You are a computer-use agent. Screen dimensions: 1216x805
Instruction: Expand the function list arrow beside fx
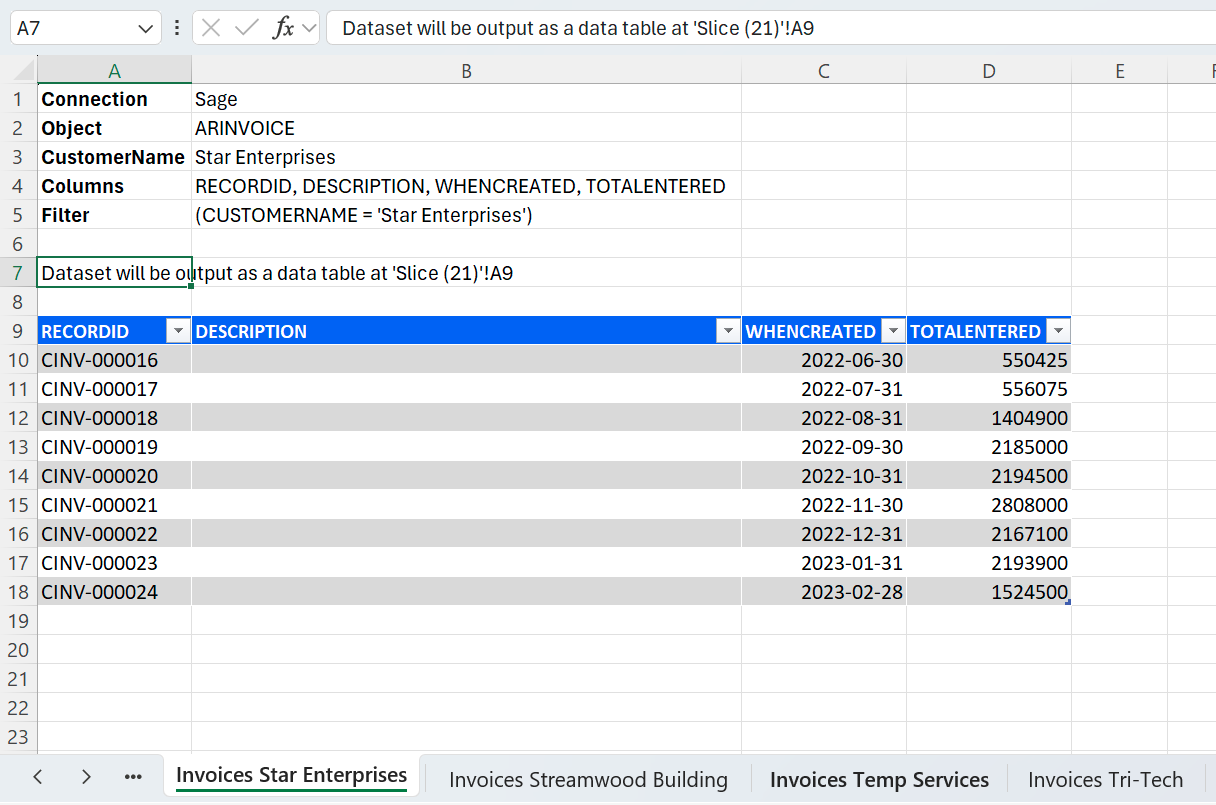pyautogui.click(x=308, y=28)
